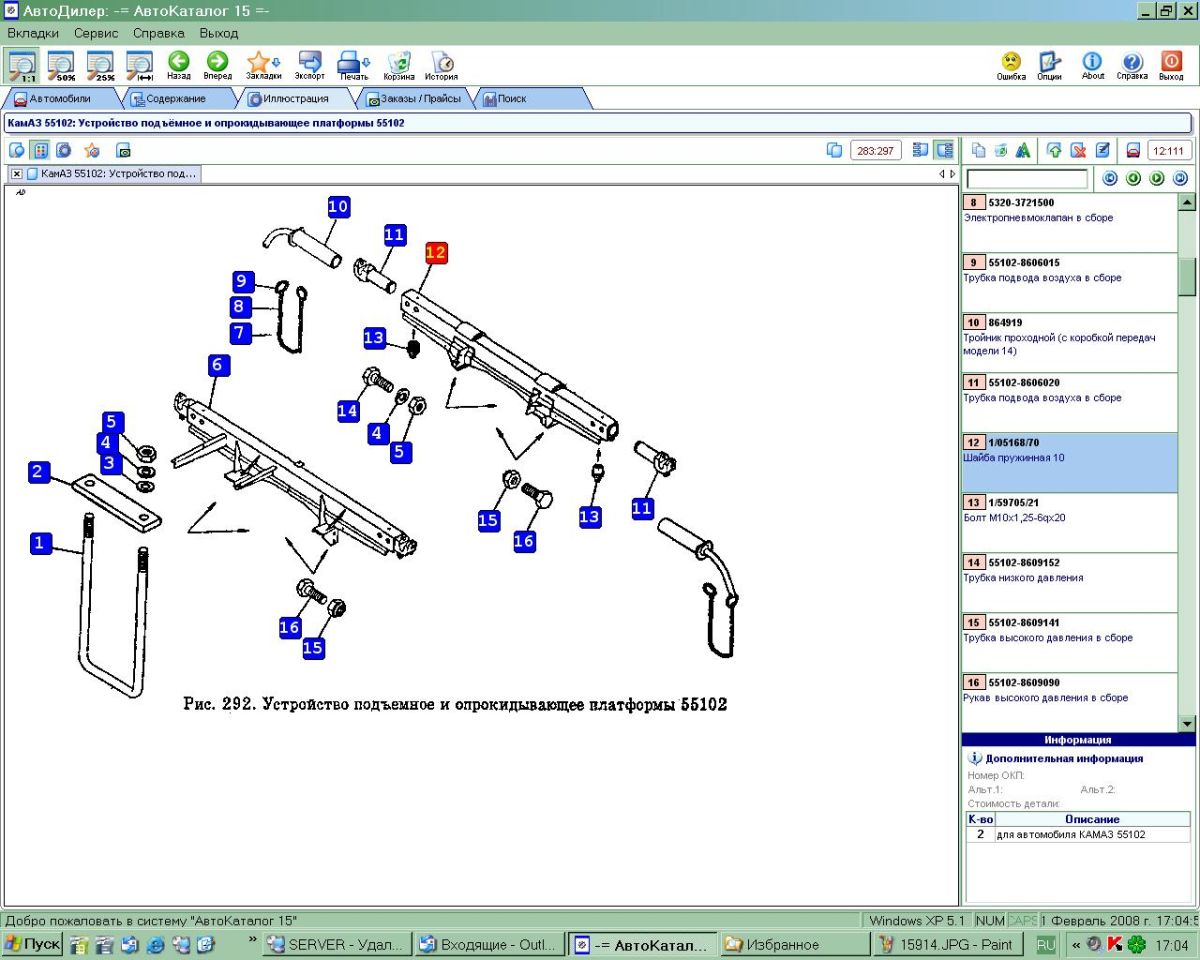
Task: Click callout 14 on the diagram
Action: (x=347, y=410)
